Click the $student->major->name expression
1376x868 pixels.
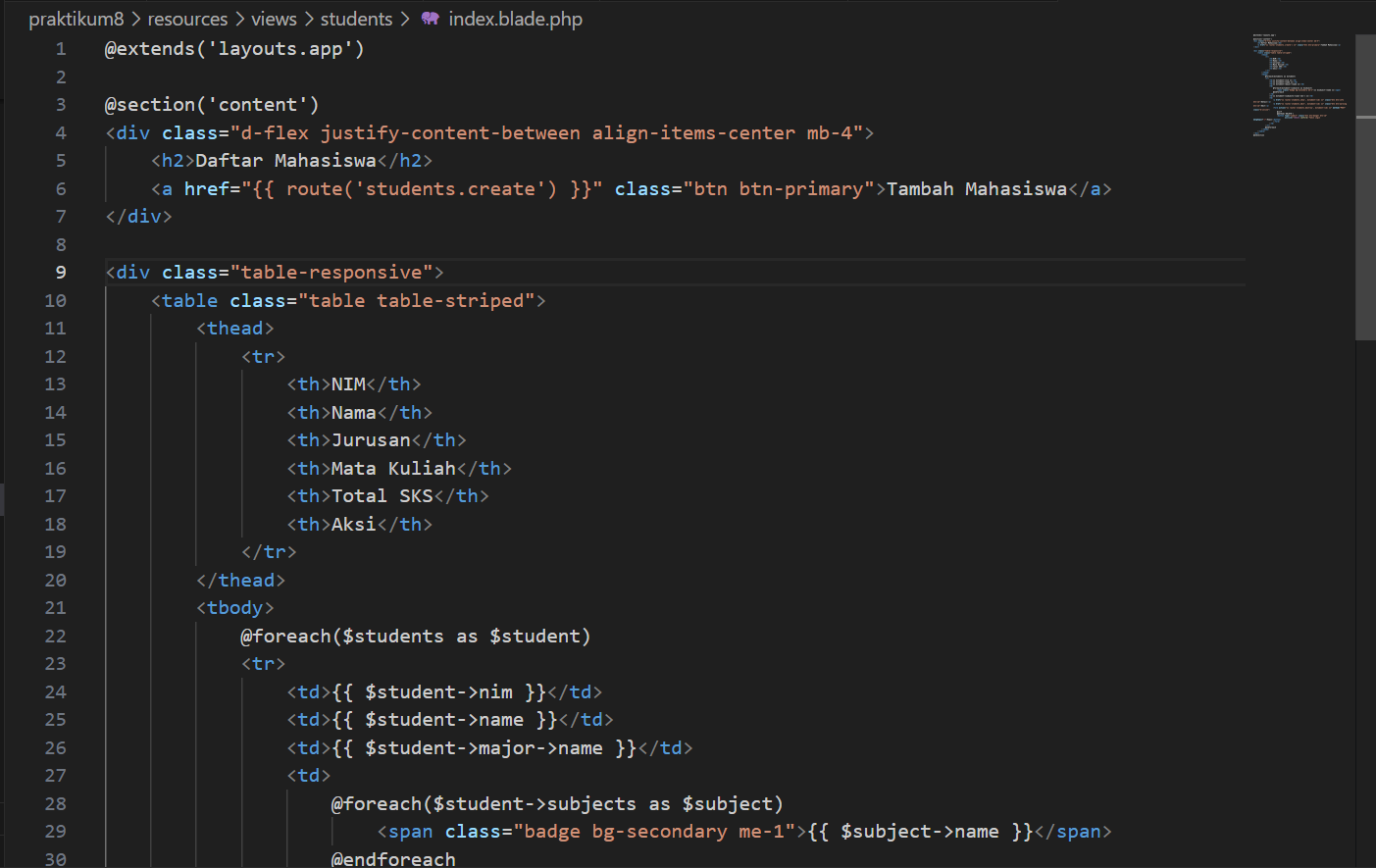coord(484,748)
